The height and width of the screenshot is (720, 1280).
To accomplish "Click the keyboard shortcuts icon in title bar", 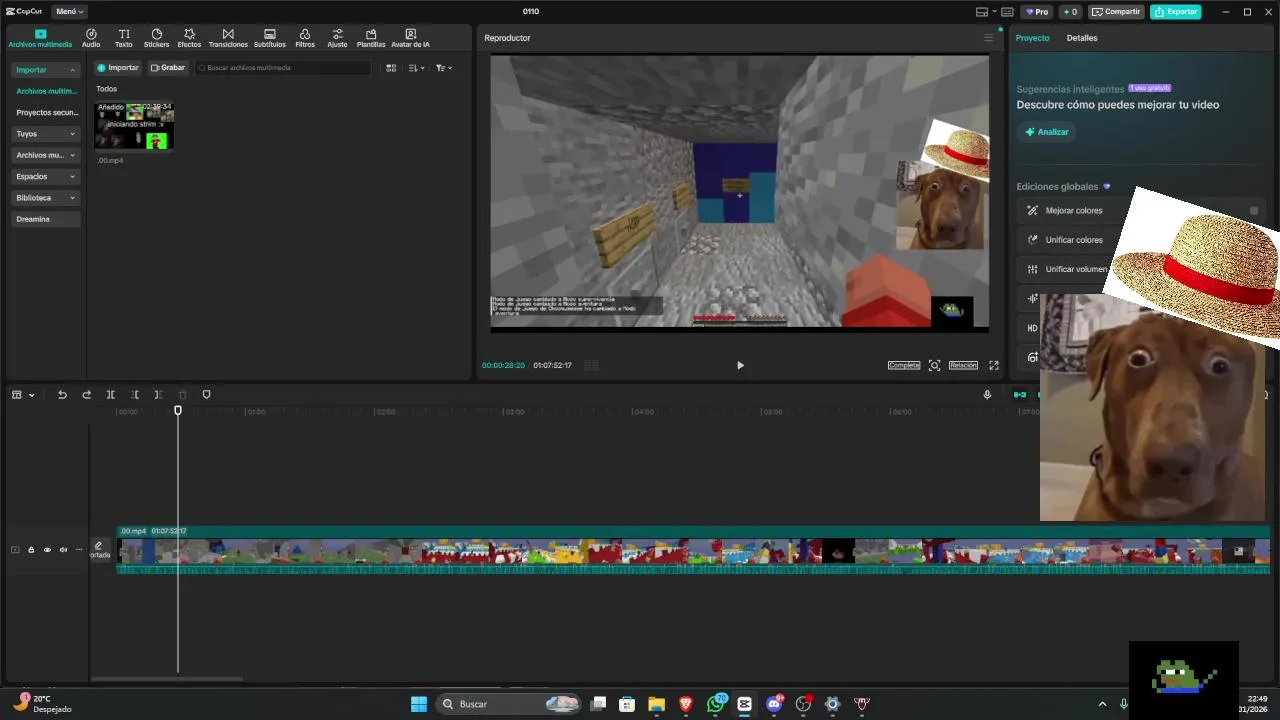I will pyautogui.click(x=1007, y=12).
